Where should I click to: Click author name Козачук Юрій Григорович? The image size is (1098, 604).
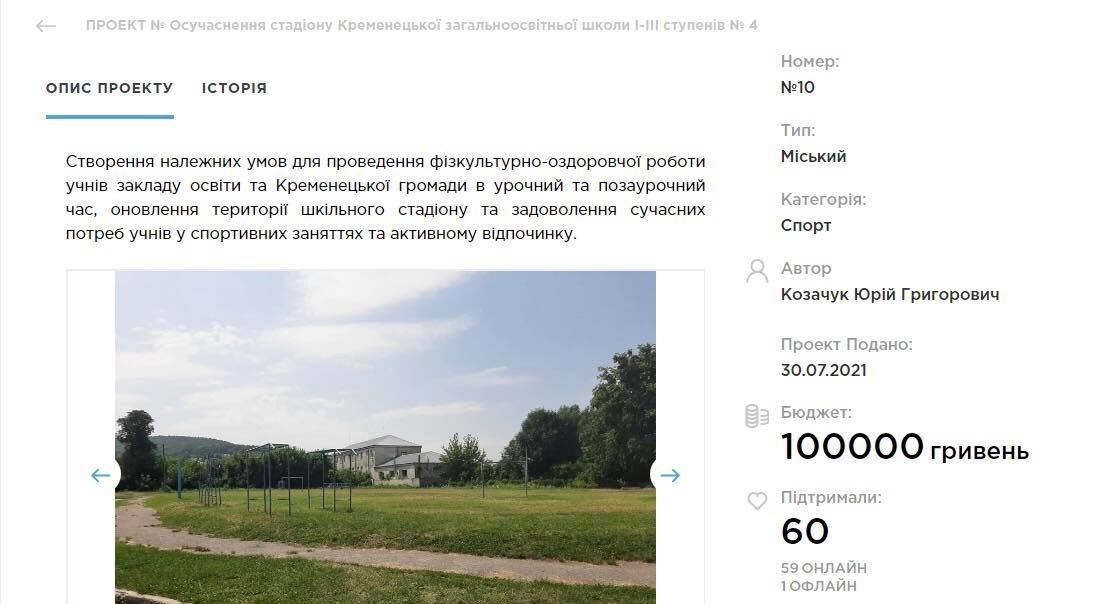tap(890, 295)
